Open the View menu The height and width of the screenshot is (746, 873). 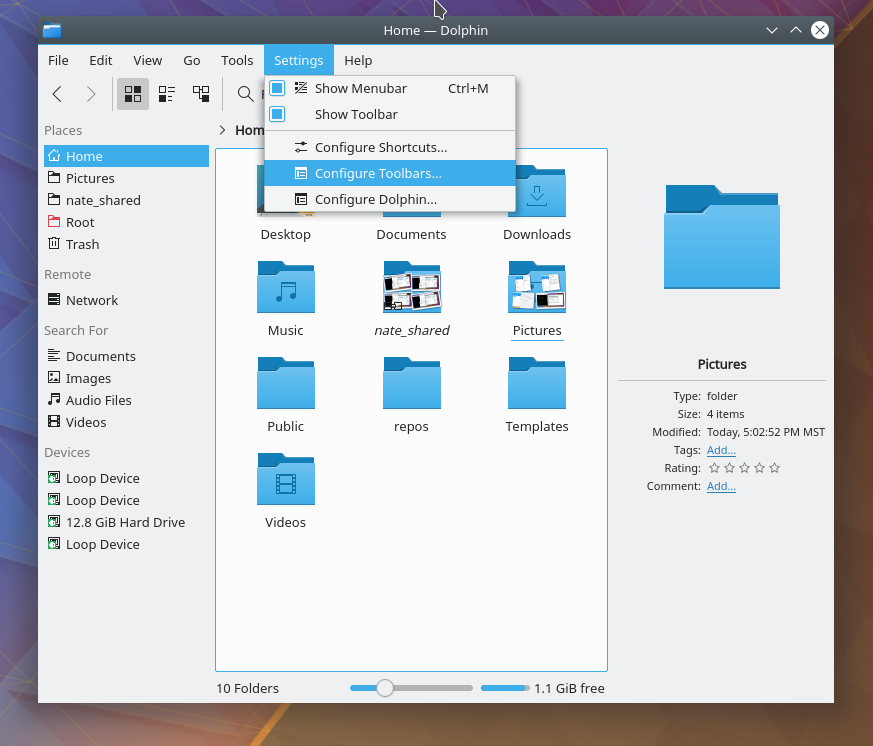pyautogui.click(x=147, y=60)
